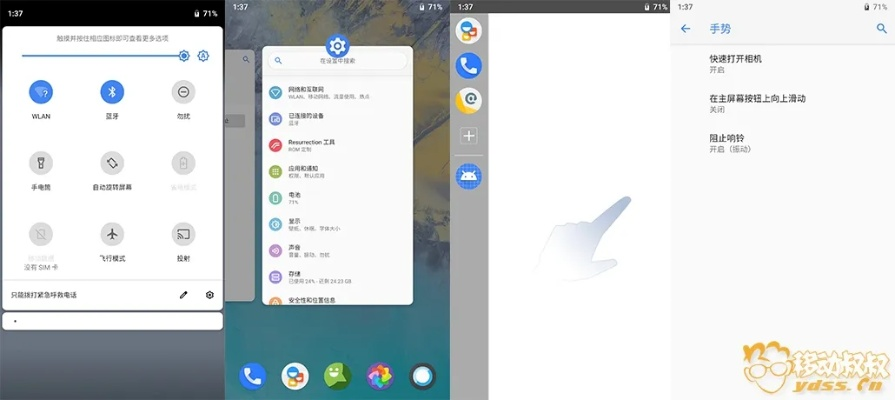895x400 pixels.
Task: Turn on the flashlight (手电筒) tile
Action: [41, 163]
